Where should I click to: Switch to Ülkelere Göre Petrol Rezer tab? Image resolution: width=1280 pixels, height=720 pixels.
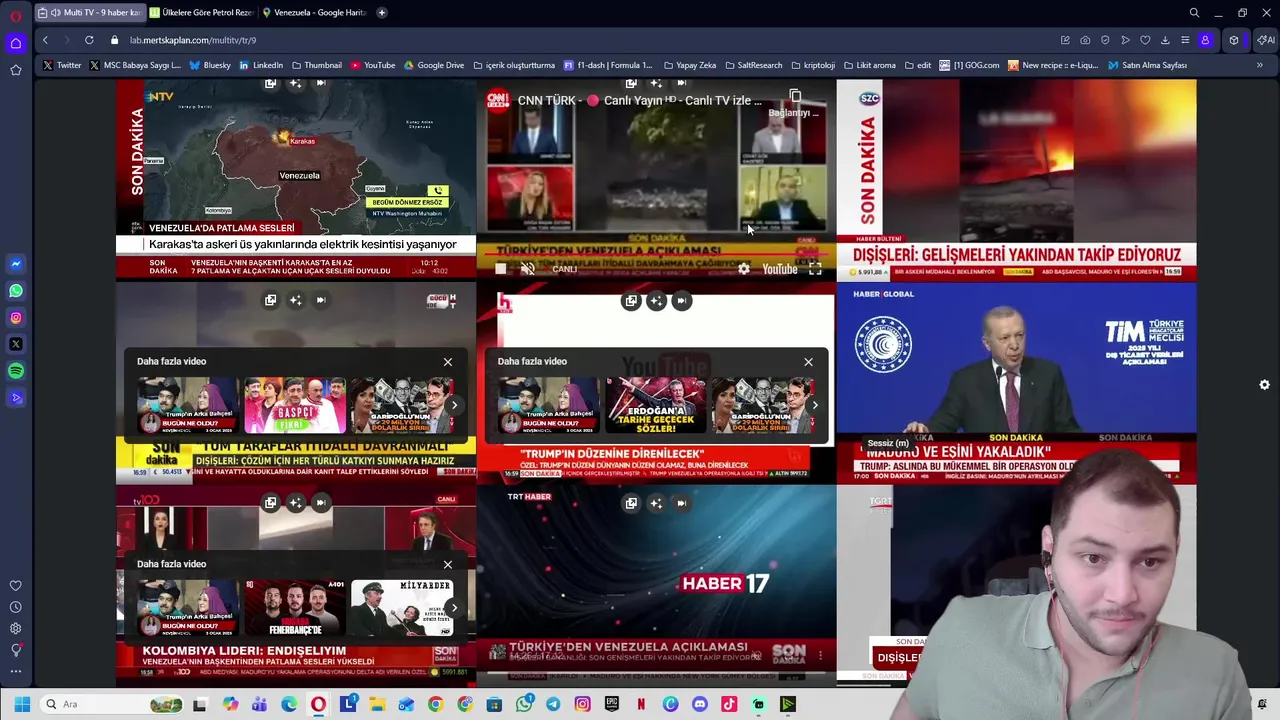tap(202, 13)
